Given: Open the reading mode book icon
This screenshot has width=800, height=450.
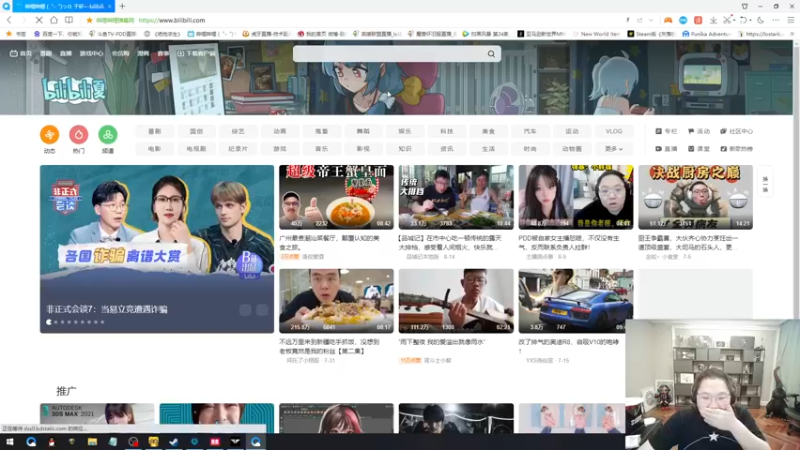Looking at the screenshot, I should [68, 20].
